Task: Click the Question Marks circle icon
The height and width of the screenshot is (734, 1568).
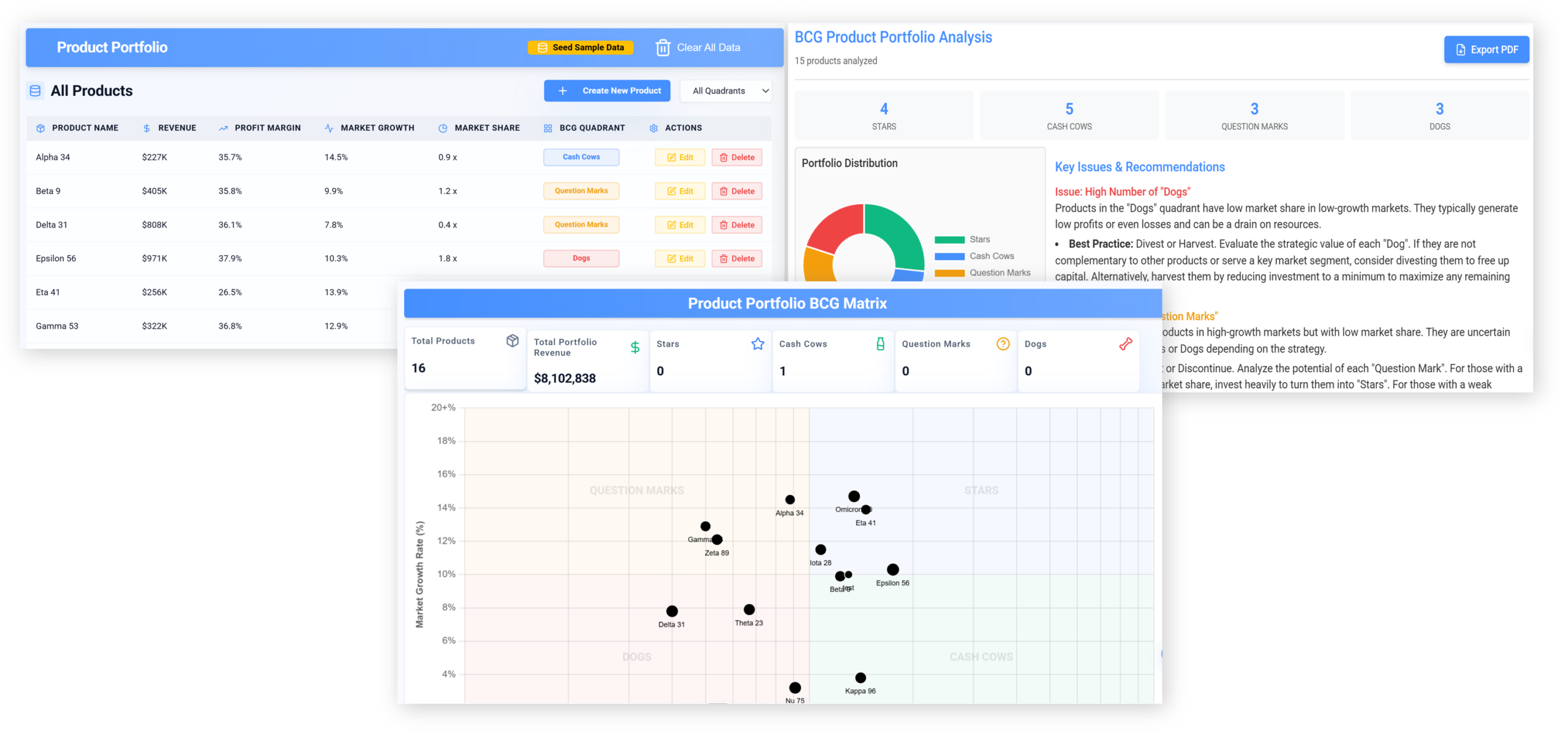Action: [1002, 344]
